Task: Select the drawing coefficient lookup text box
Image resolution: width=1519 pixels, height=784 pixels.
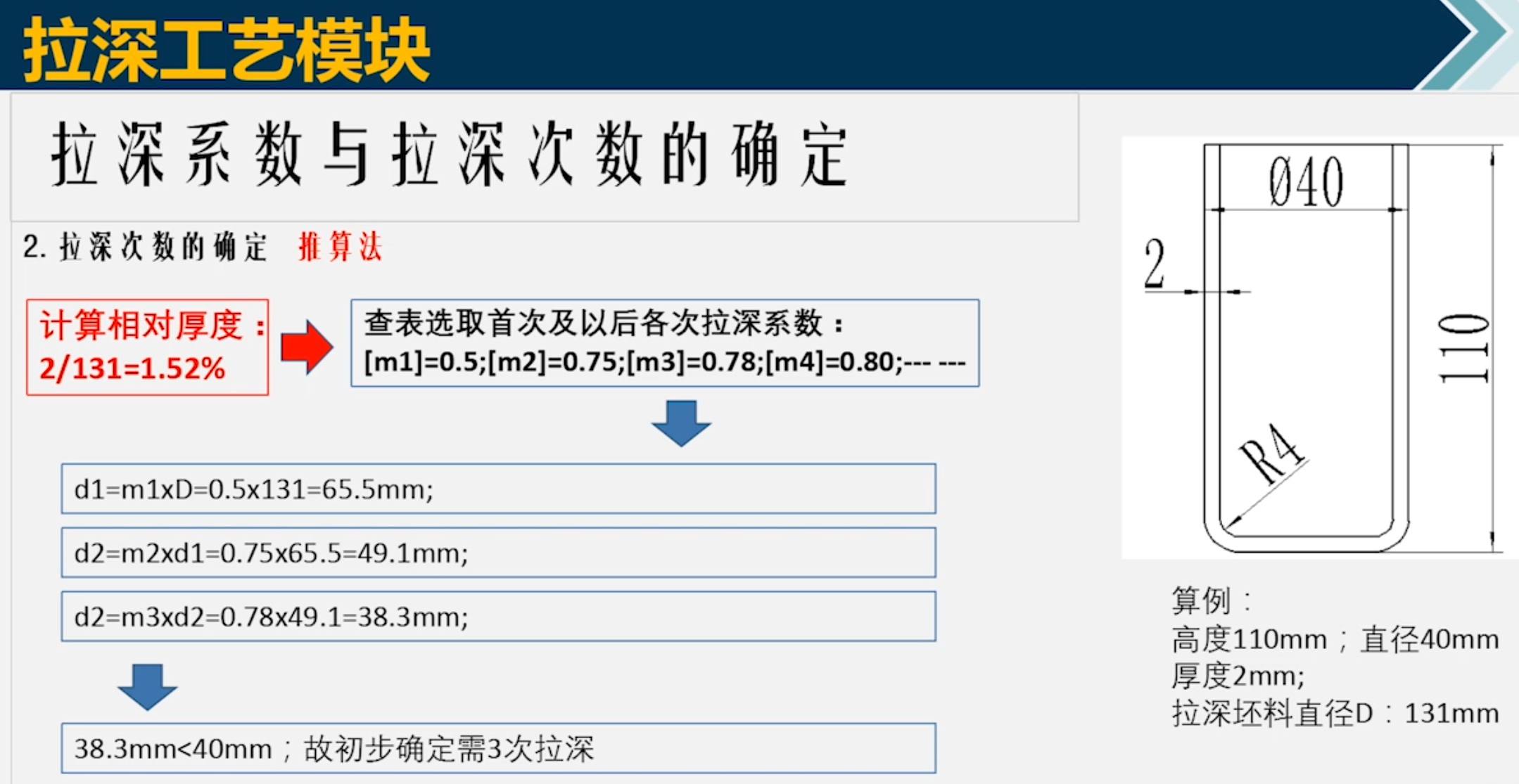Action: click(x=664, y=343)
